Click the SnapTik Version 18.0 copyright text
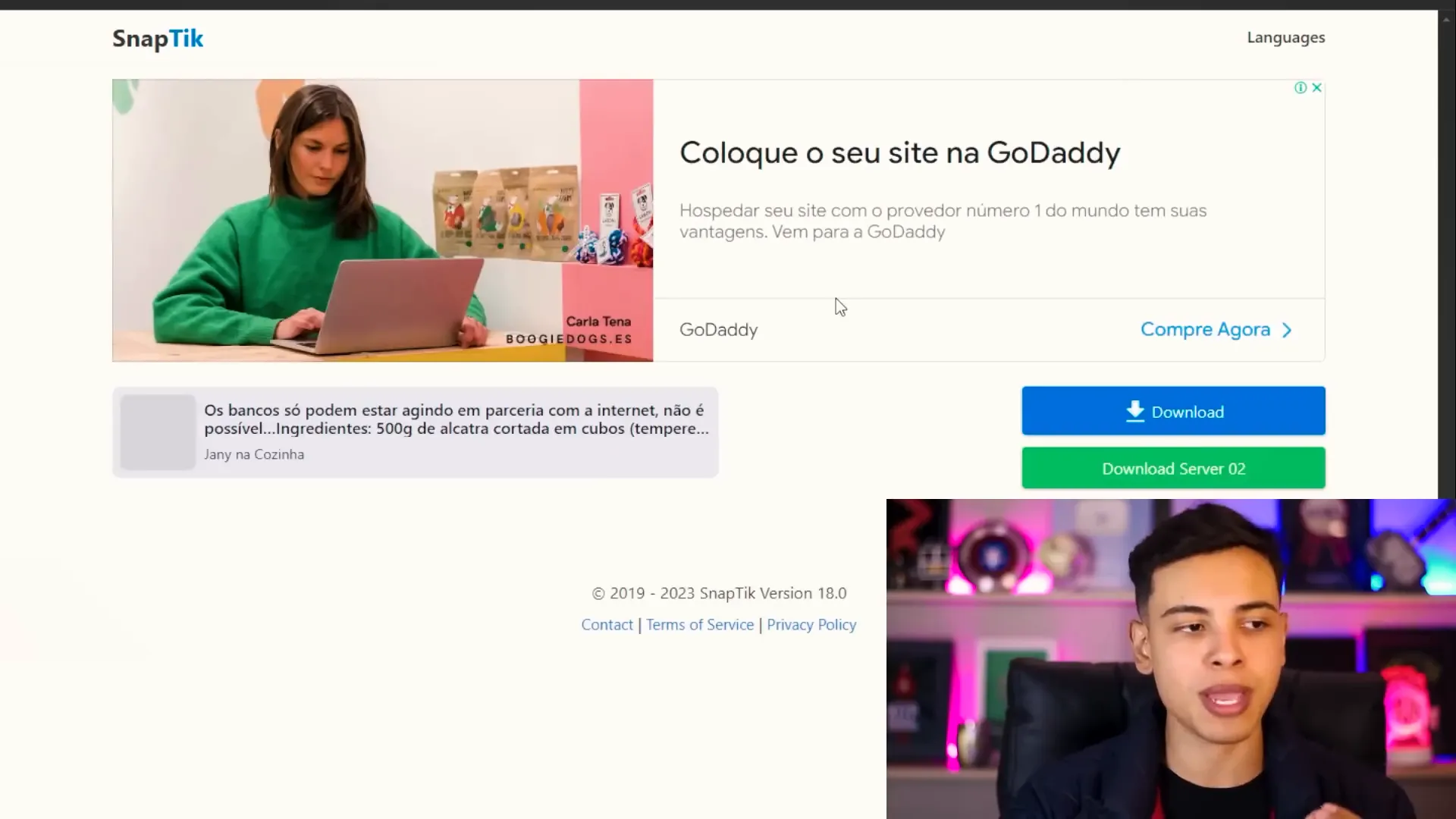 tap(719, 593)
